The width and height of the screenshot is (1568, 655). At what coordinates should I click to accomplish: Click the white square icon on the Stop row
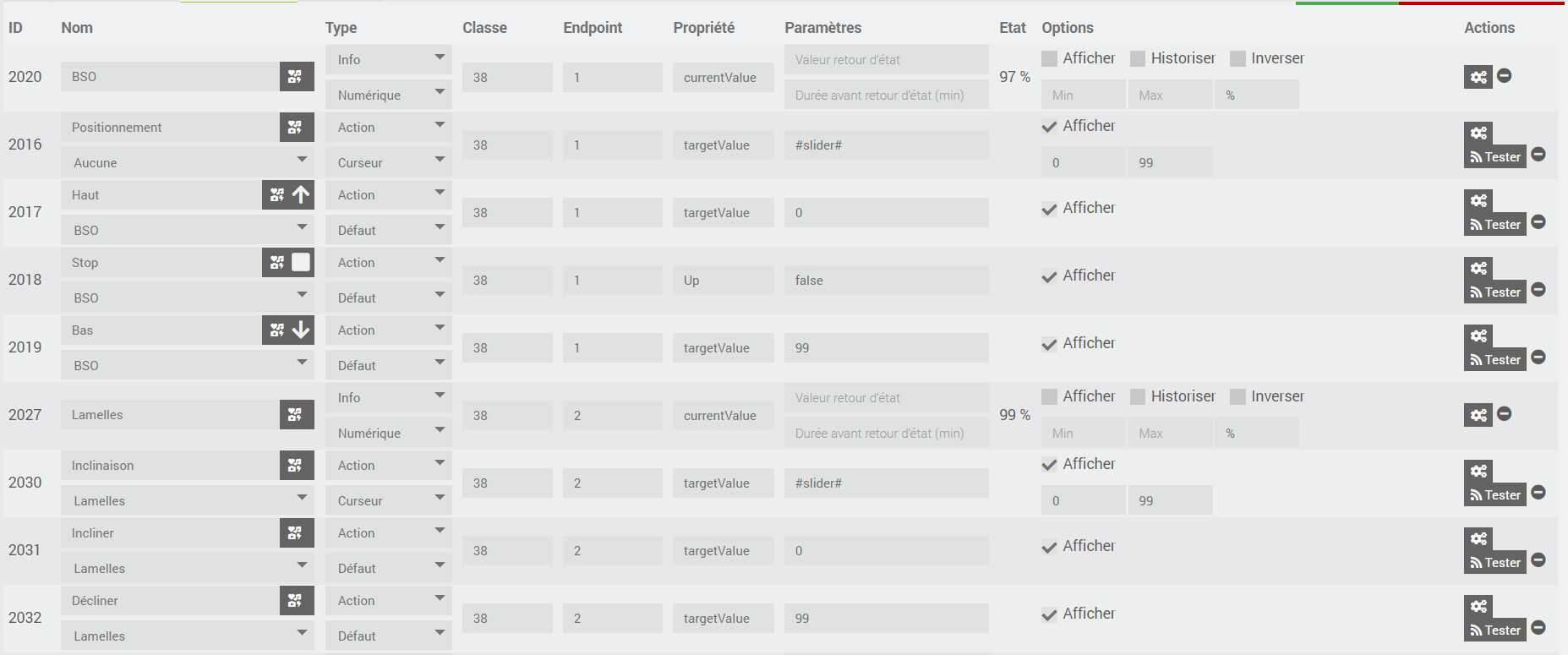click(x=301, y=262)
